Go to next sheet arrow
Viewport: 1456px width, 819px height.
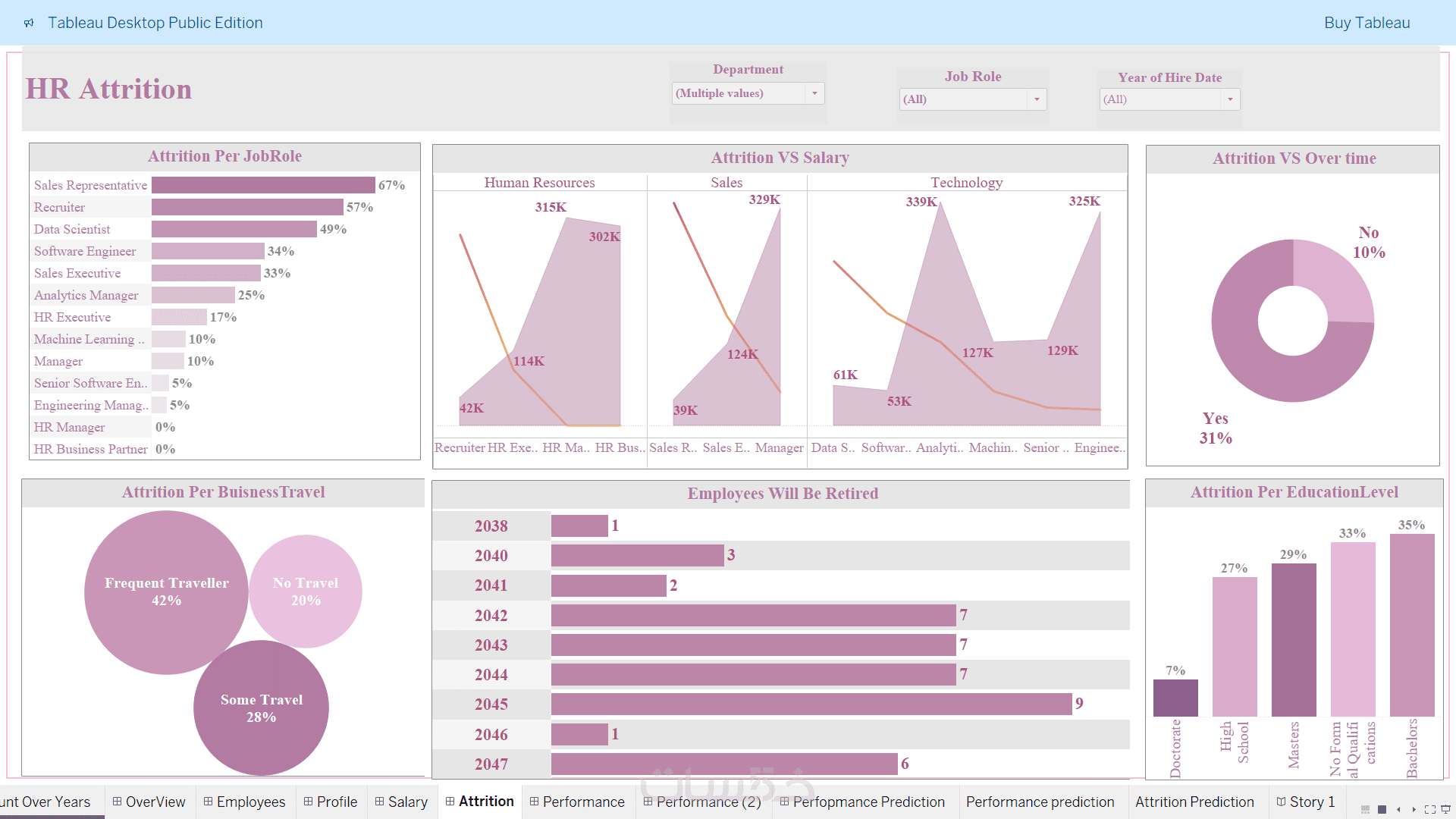click(1414, 809)
